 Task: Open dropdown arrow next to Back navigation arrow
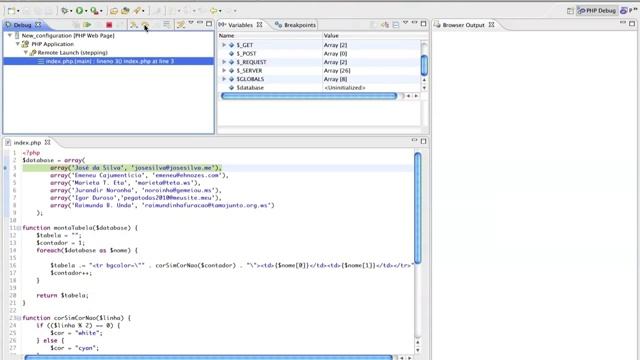pyautogui.click(x=220, y=11)
